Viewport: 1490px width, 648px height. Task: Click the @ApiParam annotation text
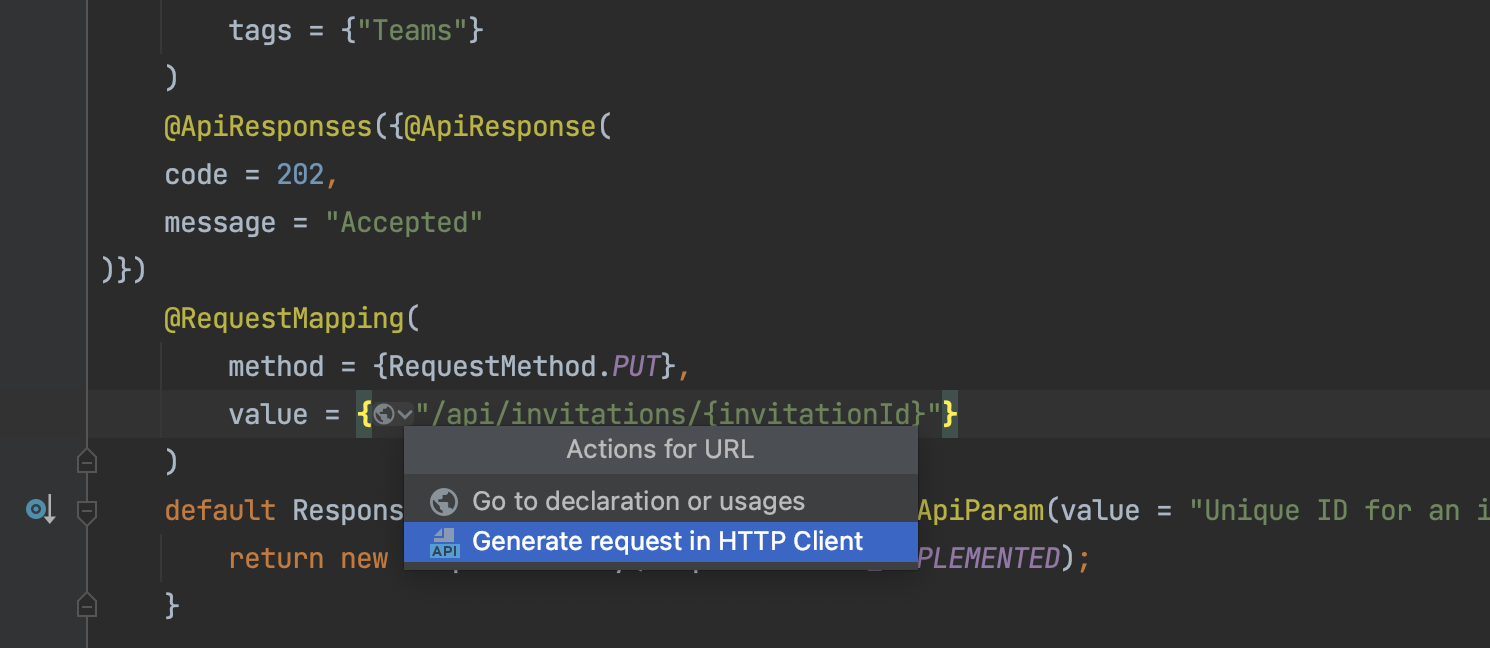pyautogui.click(x=980, y=510)
